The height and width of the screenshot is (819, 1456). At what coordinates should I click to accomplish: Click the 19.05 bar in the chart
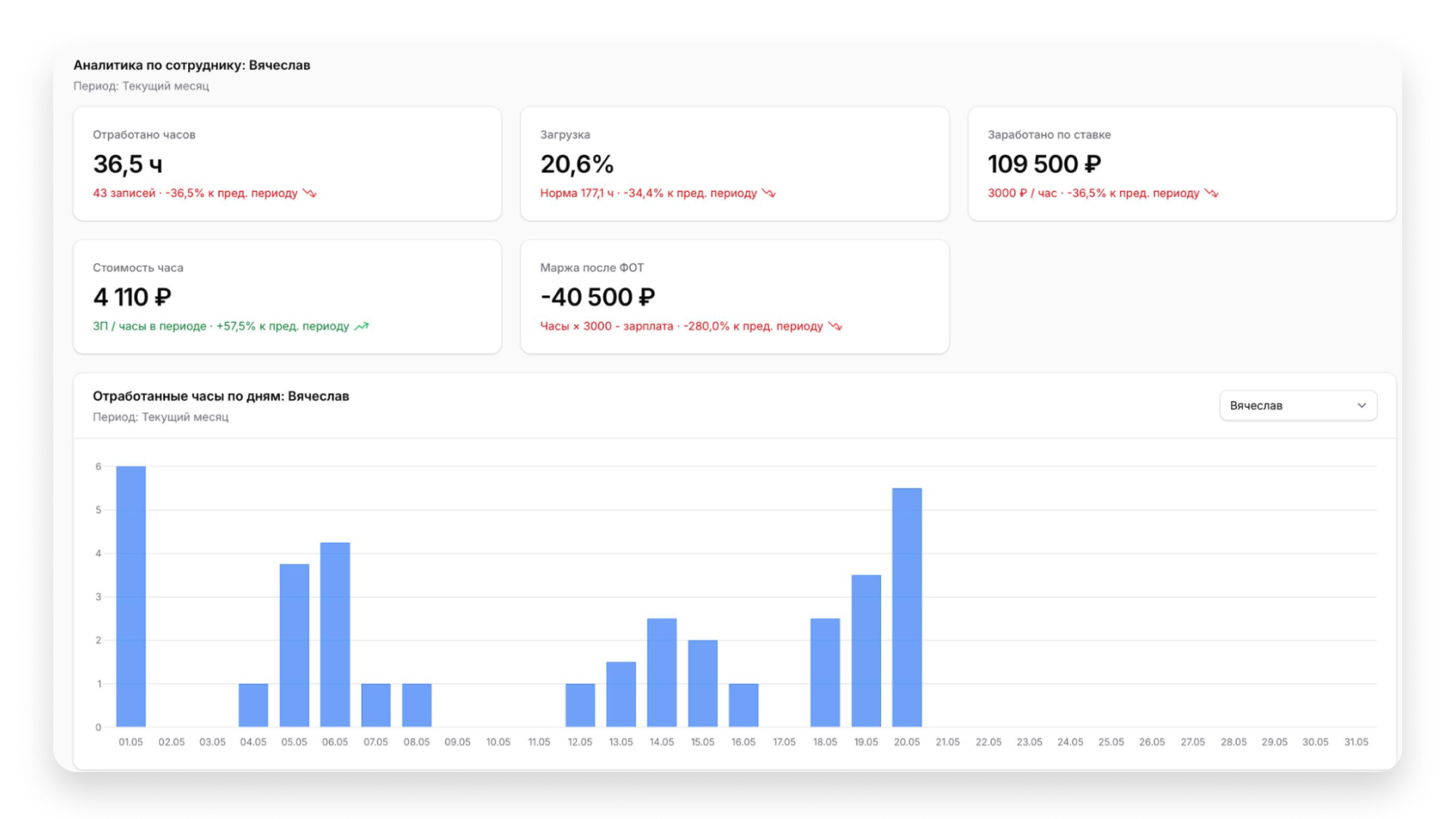(x=866, y=651)
